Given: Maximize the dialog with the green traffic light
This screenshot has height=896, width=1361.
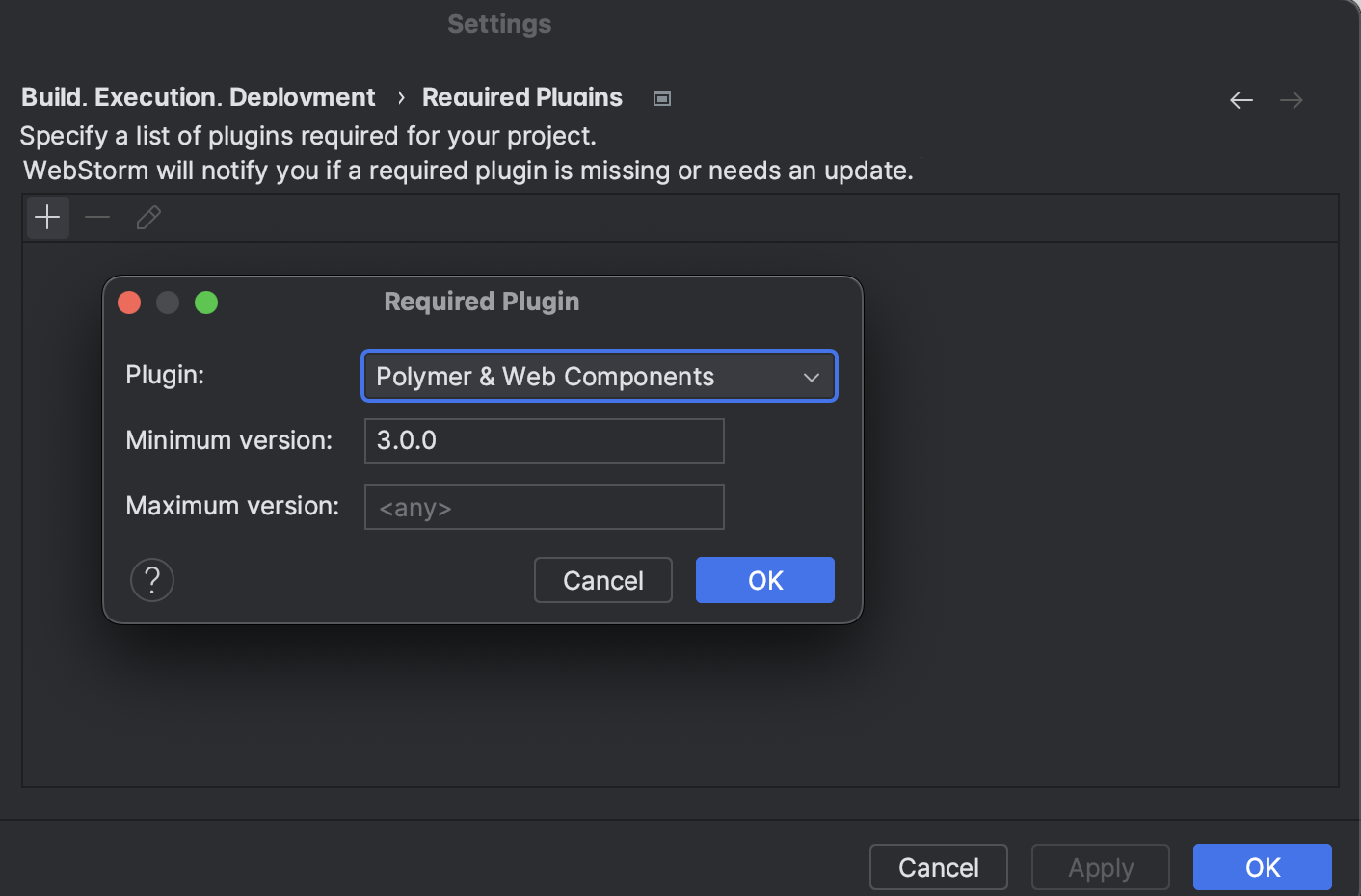Looking at the screenshot, I should [206, 302].
